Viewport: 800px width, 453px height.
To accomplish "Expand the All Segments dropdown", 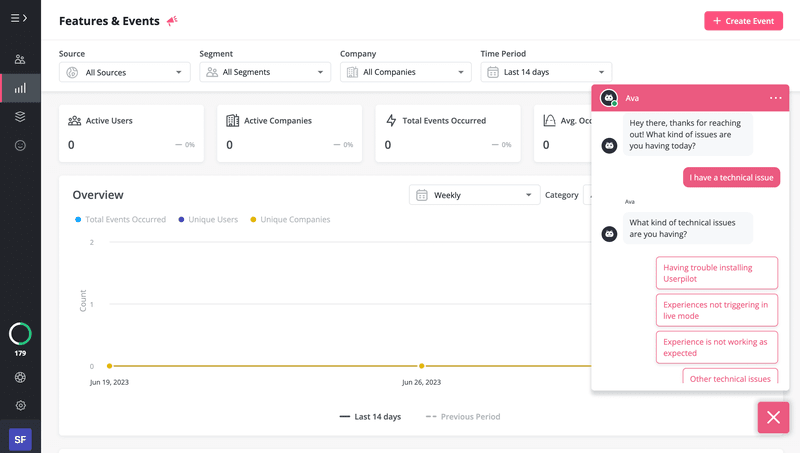I will 265,72.
